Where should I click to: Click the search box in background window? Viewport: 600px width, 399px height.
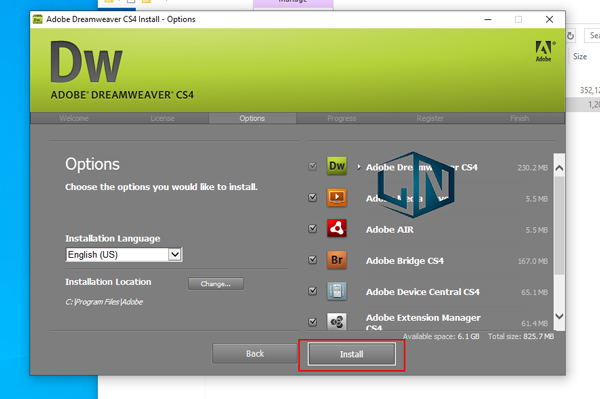(592, 36)
